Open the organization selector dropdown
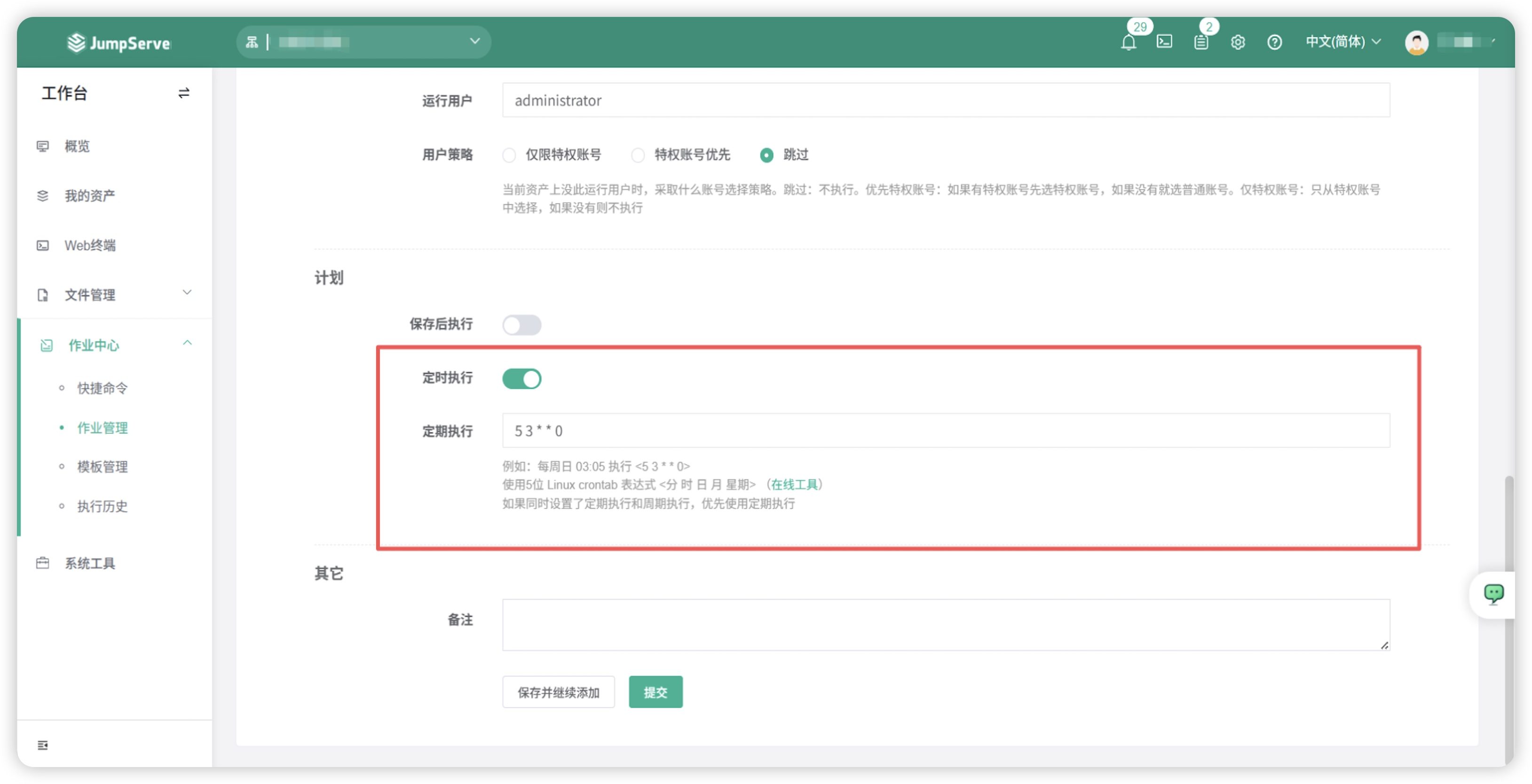Viewport: 1532px width, 784px height. tap(363, 42)
